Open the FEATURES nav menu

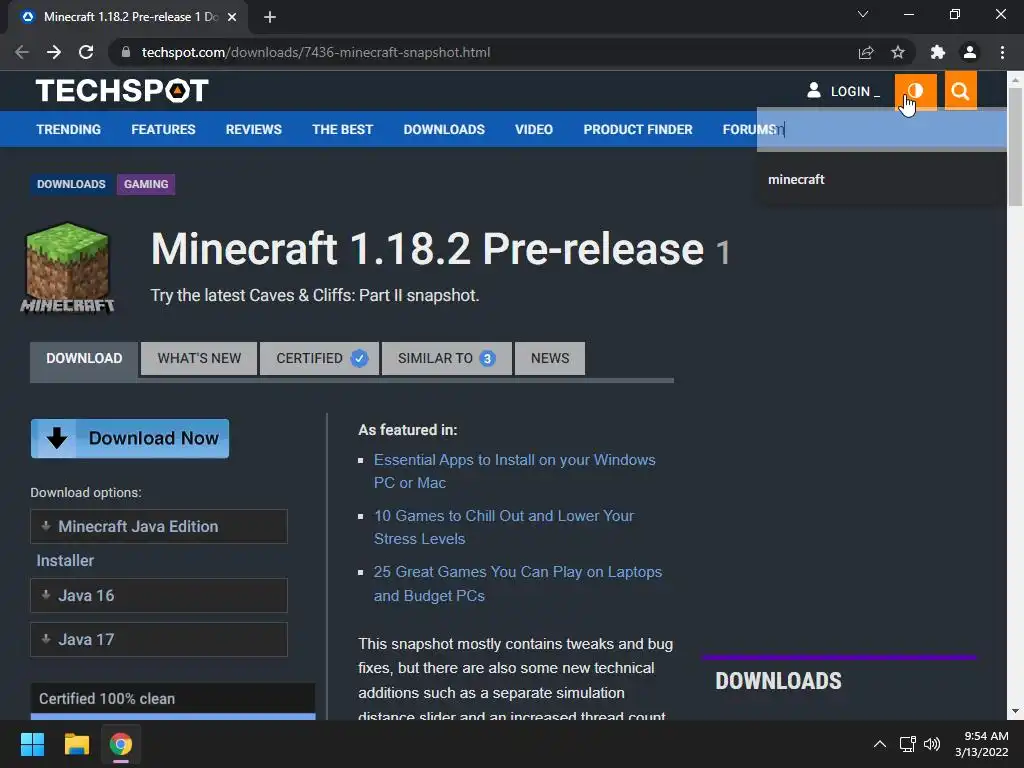(163, 129)
